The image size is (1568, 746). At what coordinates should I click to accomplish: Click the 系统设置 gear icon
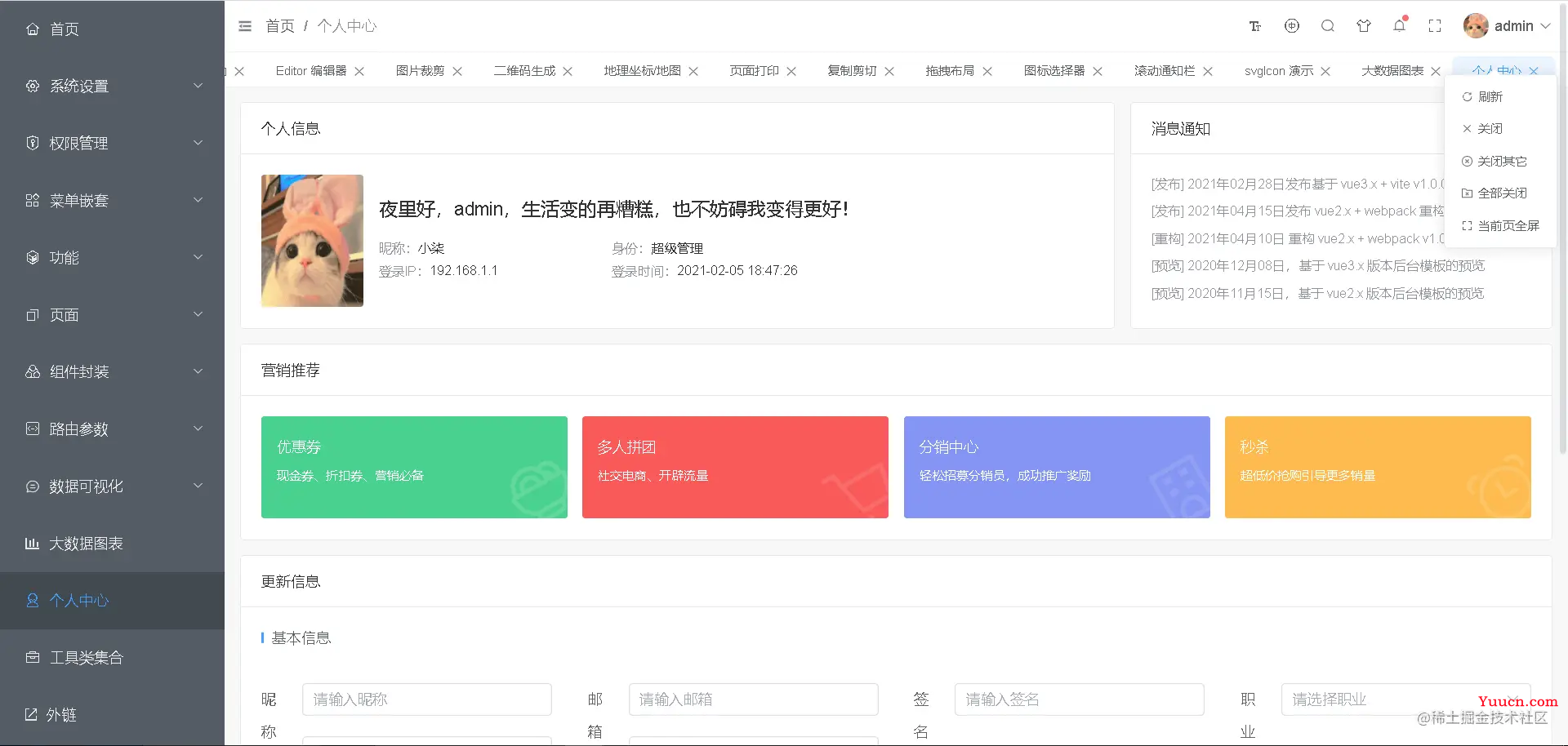(33, 87)
